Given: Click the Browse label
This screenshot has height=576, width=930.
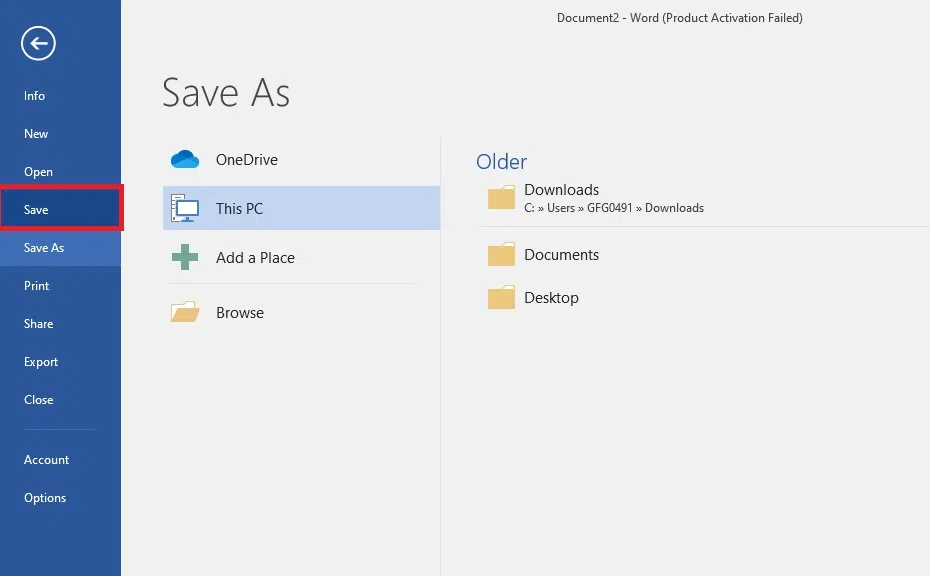Looking at the screenshot, I should pyautogui.click(x=240, y=313).
